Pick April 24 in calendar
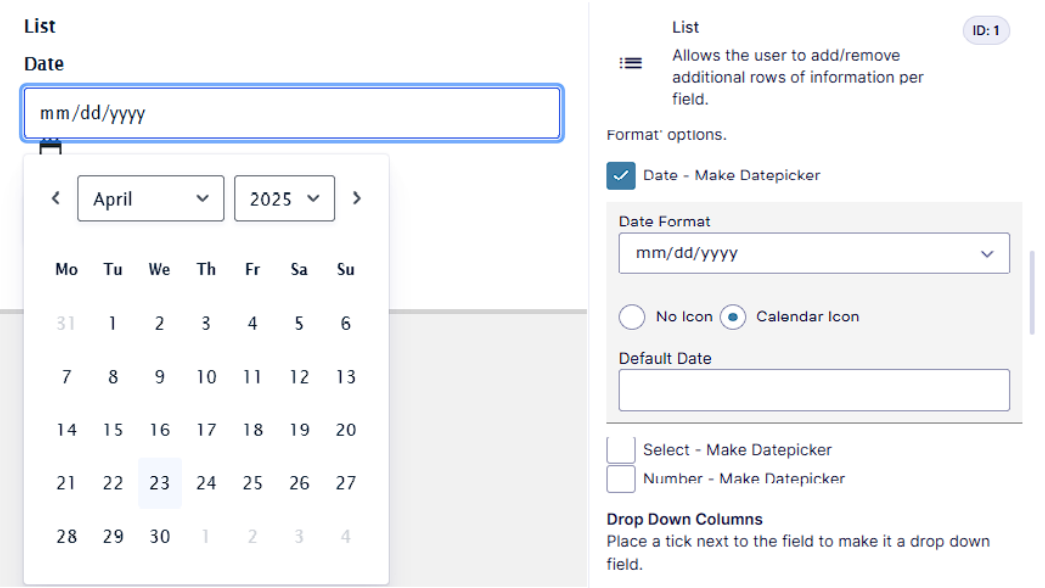 [x=206, y=483]
